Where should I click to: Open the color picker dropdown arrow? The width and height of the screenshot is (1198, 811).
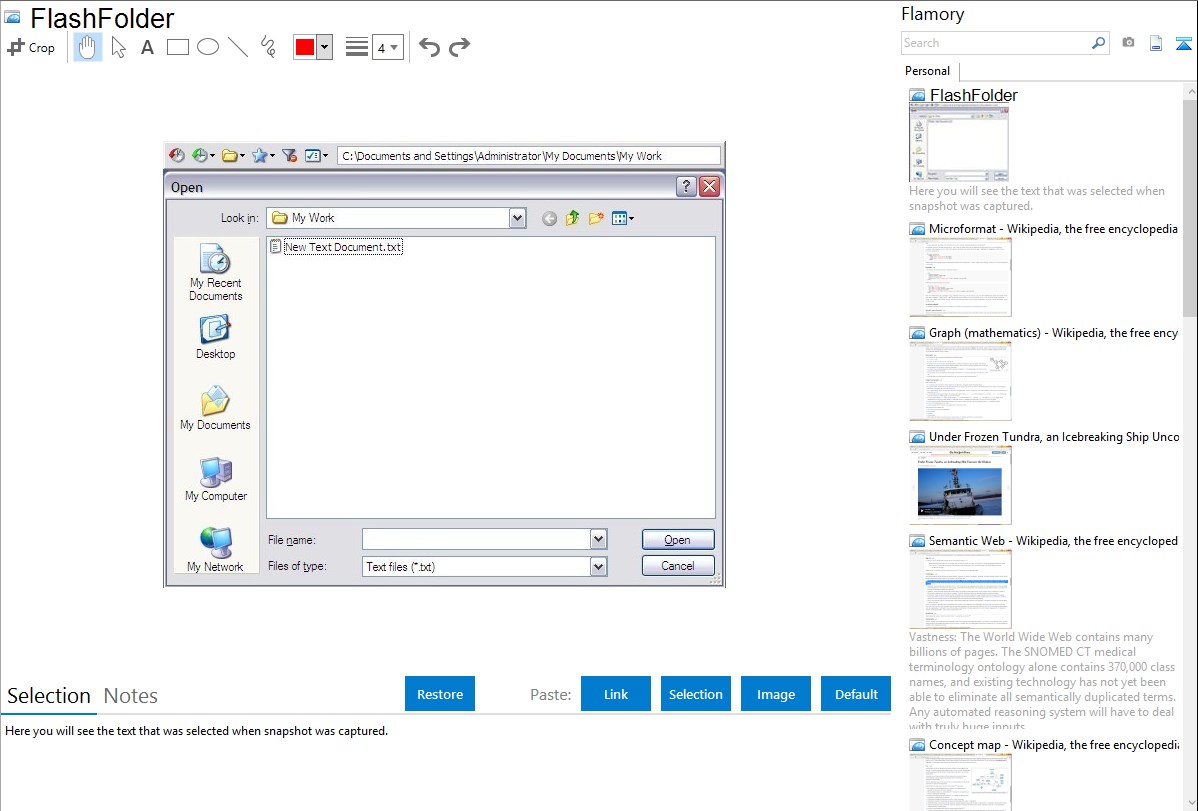pyautogui.click(x=324, y=47)
